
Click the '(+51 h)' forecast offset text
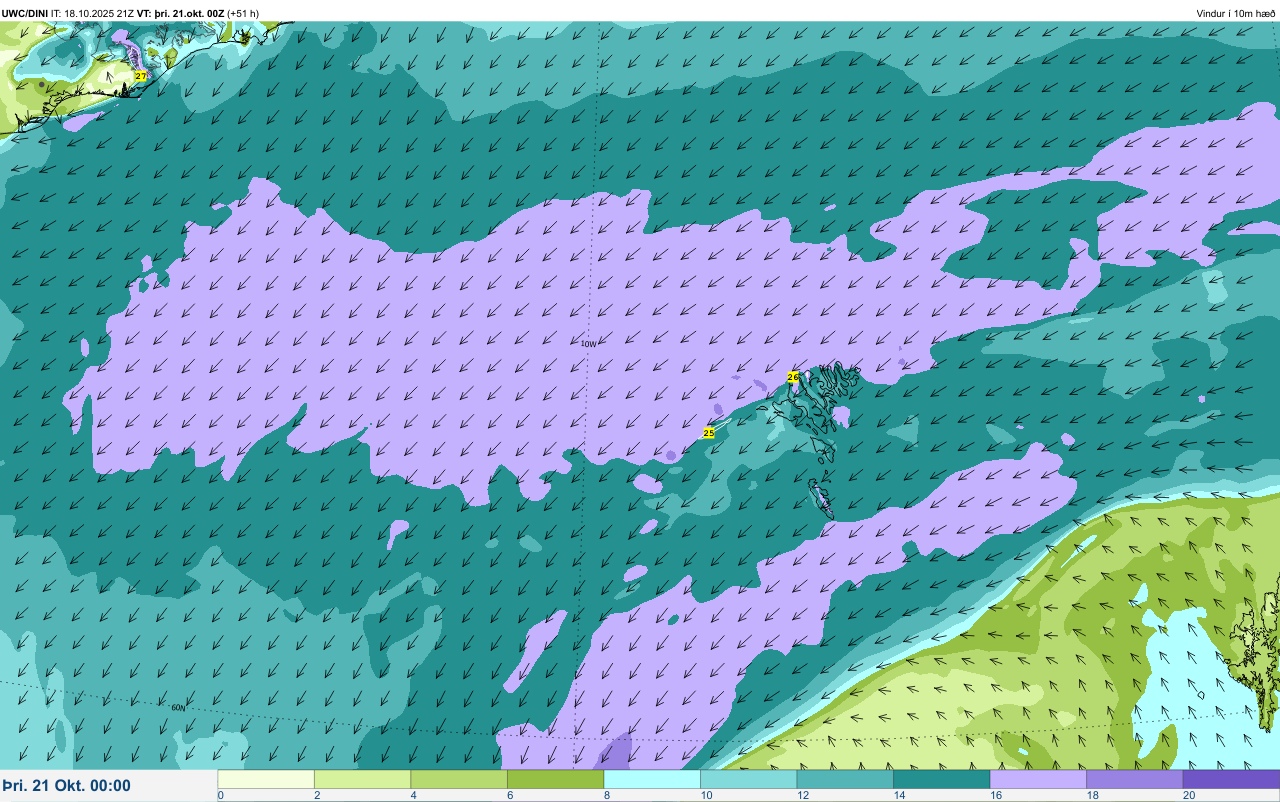pos(243,13)
